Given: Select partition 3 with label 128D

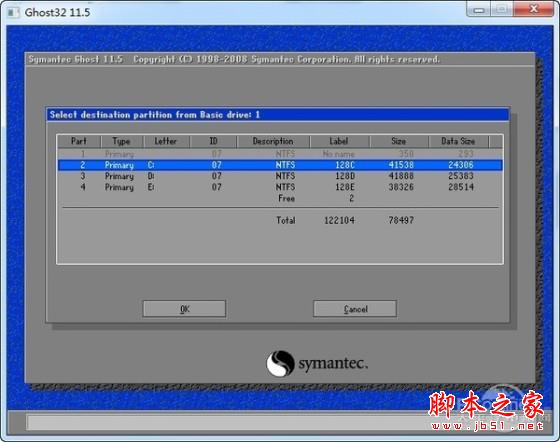Looking at the screenshot, I should click(280, 176).
